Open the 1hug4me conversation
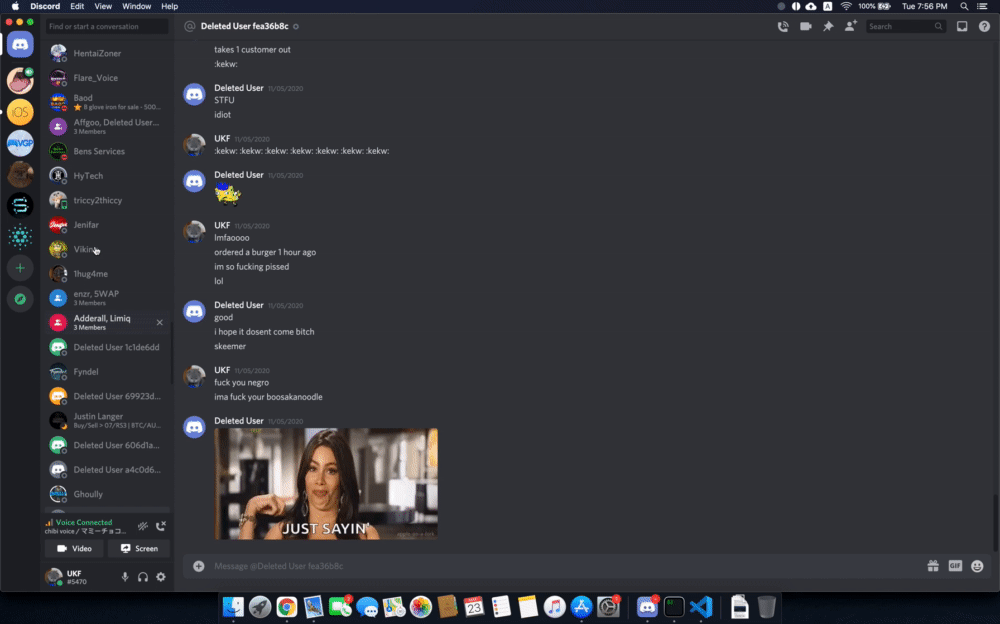The image size is (1000, 624). click(107, 274)
